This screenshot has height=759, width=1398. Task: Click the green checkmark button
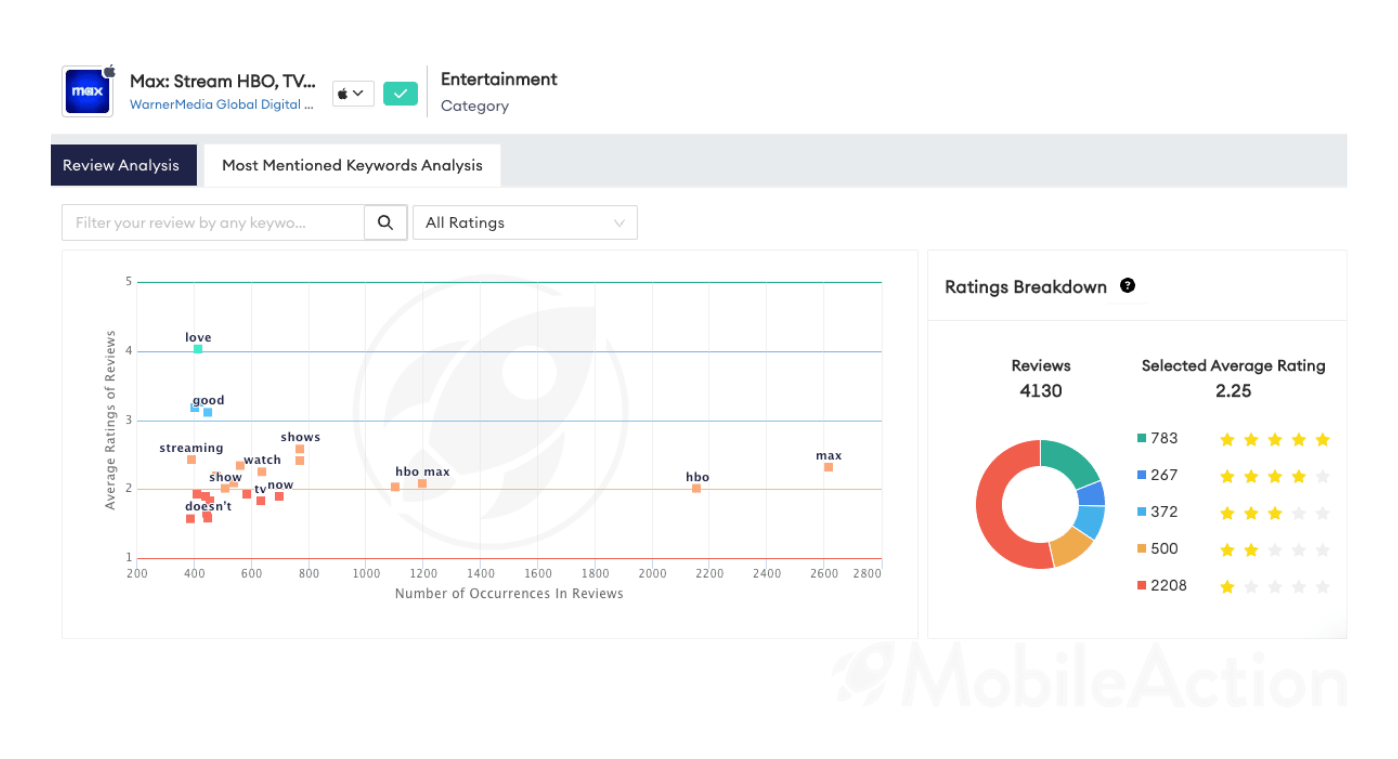click(400, 93)
